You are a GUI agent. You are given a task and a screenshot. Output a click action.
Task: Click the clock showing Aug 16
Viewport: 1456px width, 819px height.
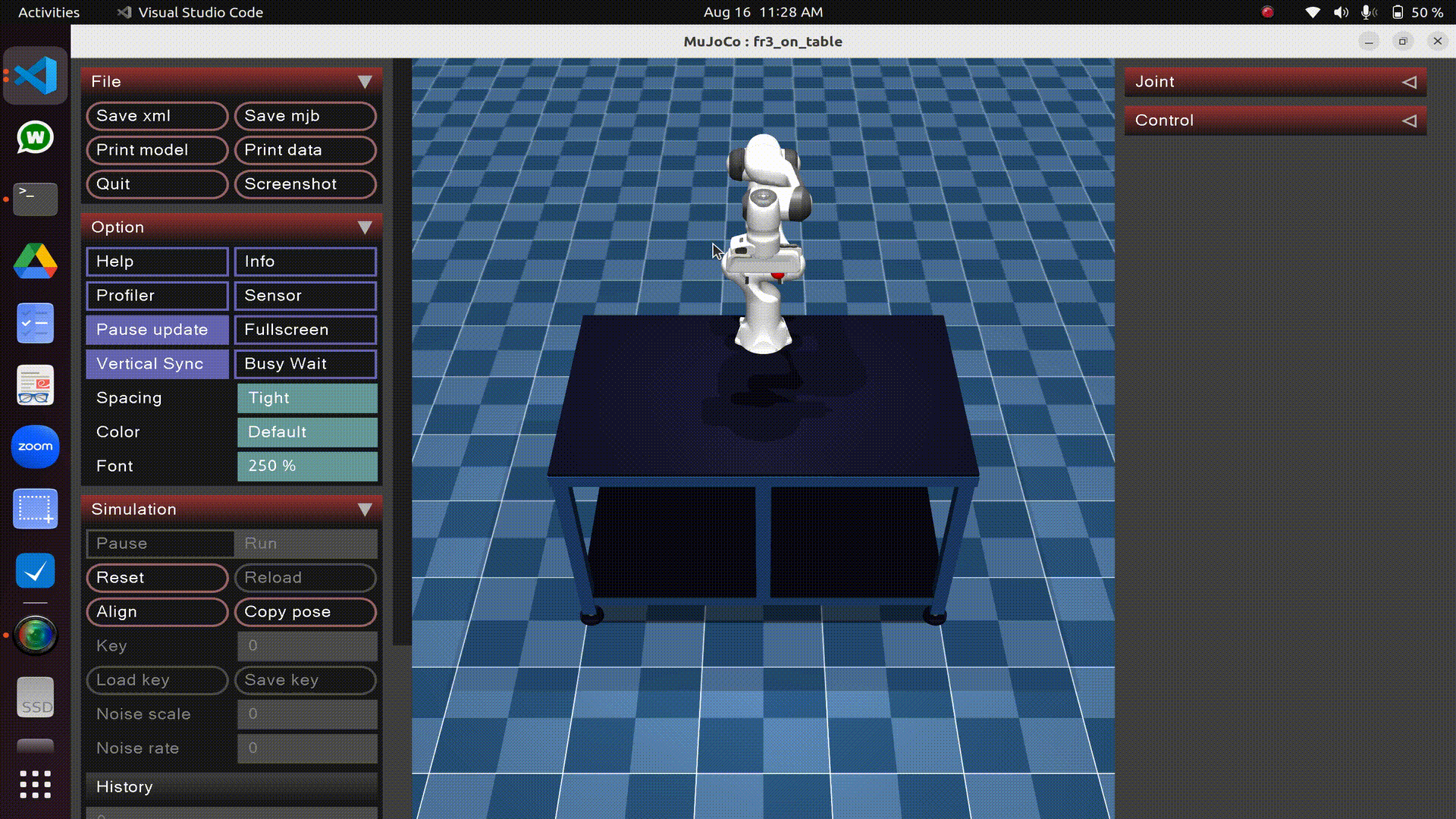click(x=765, y=12)
